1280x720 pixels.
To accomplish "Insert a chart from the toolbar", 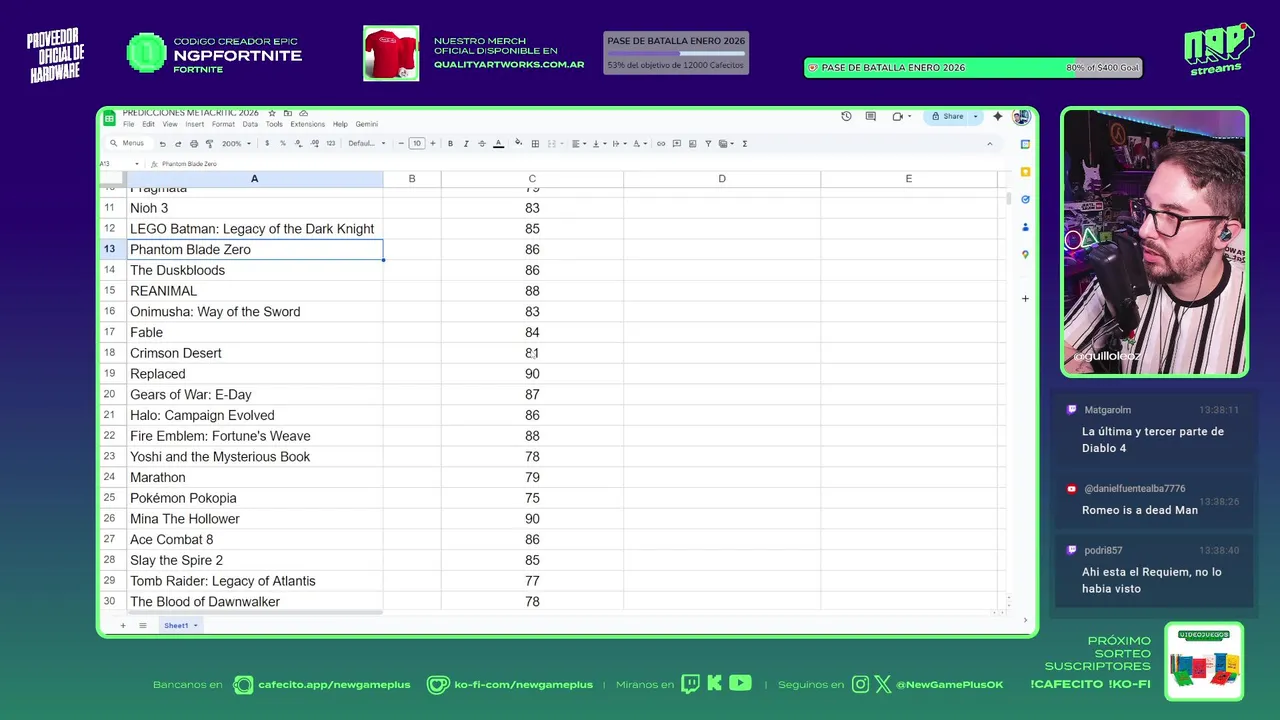I will click(x=692, y=143).
